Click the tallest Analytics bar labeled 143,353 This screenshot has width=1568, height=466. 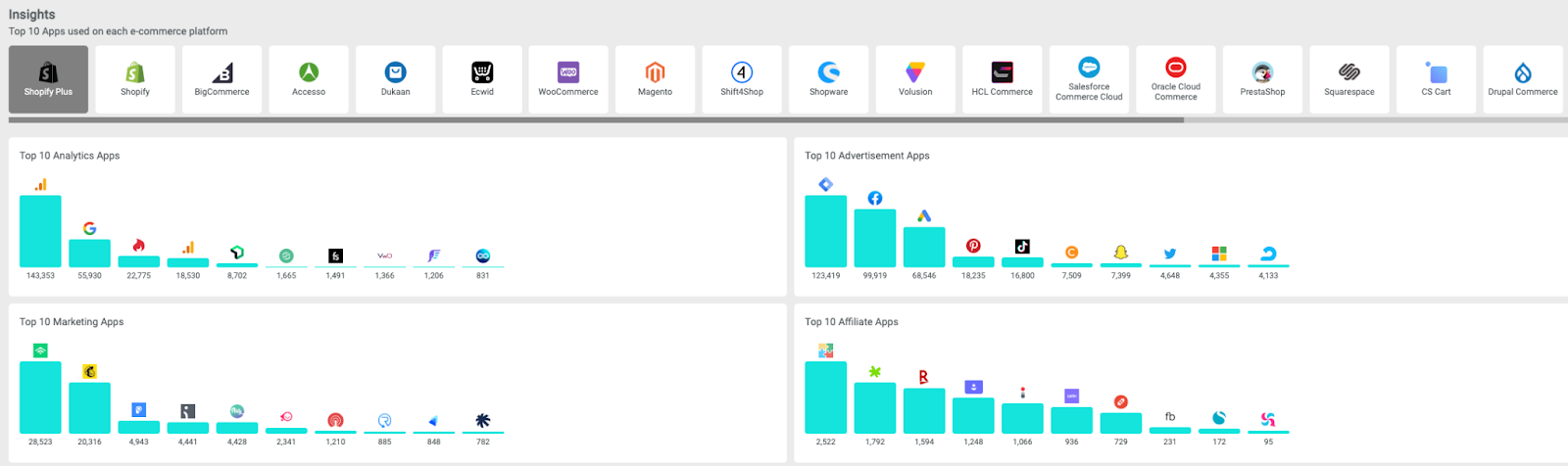40,231
